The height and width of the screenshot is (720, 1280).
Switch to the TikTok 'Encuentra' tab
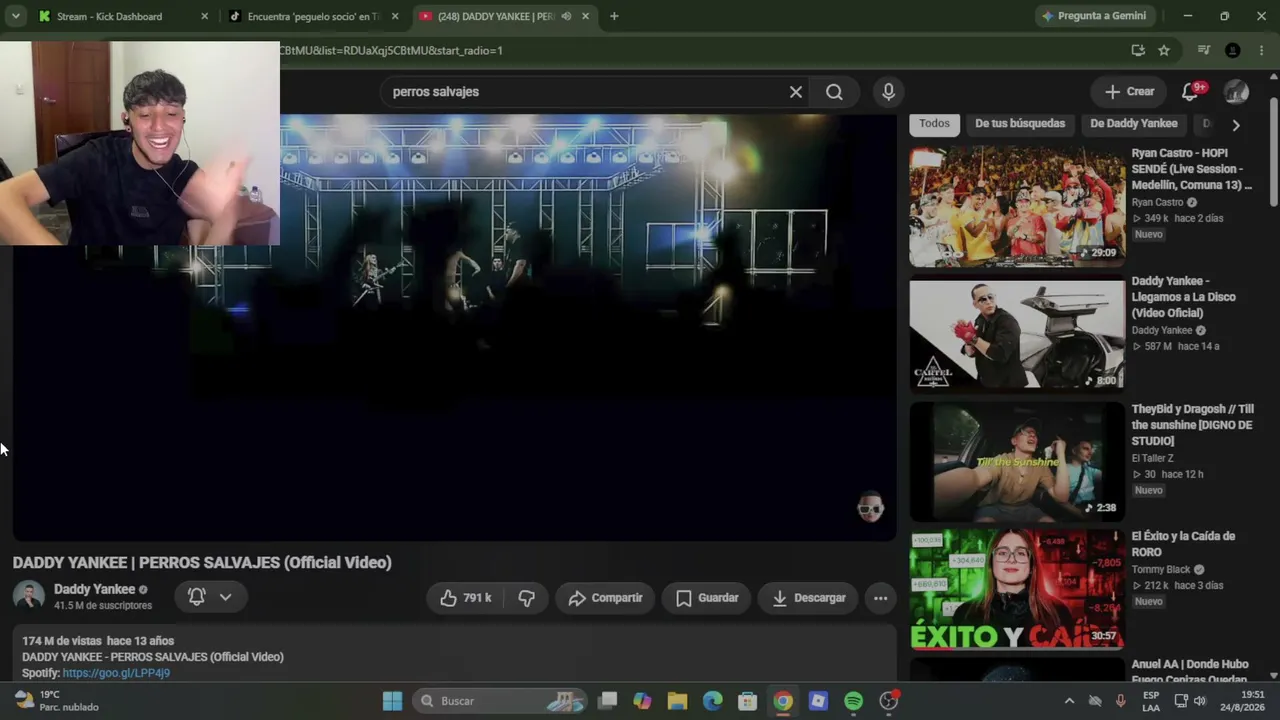click(x=313, y=16)
